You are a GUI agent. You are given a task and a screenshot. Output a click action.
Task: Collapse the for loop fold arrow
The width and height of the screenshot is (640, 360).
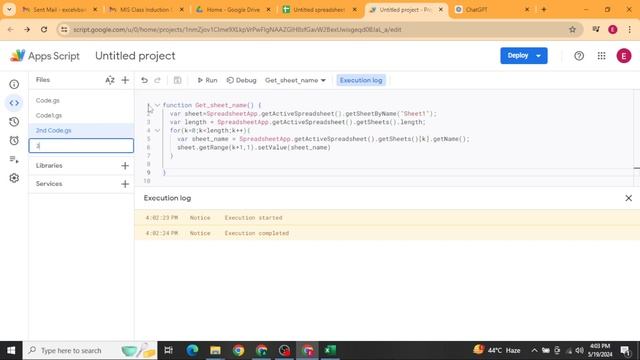[157, 131]
